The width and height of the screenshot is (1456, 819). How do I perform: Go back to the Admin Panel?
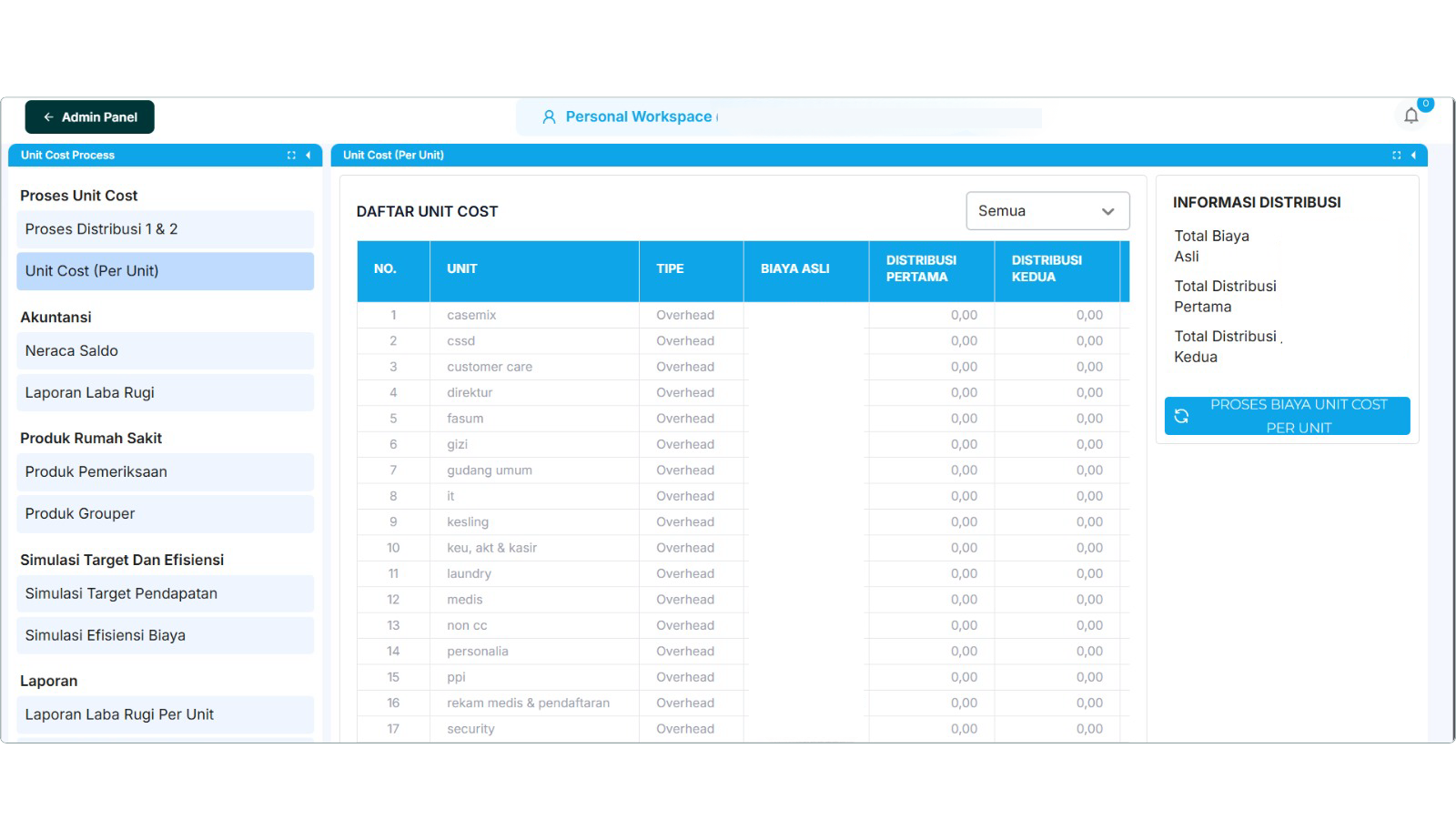coord(89,117)
